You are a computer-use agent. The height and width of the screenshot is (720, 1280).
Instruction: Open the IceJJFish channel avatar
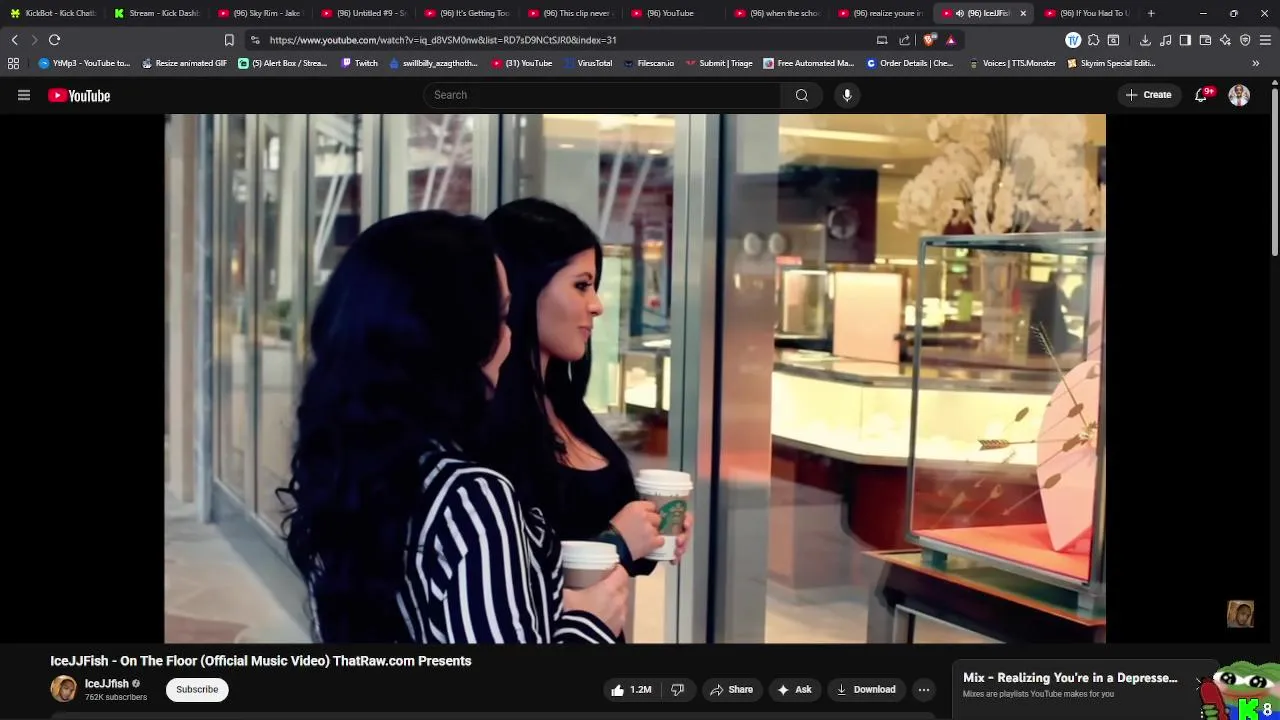(x=64, y=689)
